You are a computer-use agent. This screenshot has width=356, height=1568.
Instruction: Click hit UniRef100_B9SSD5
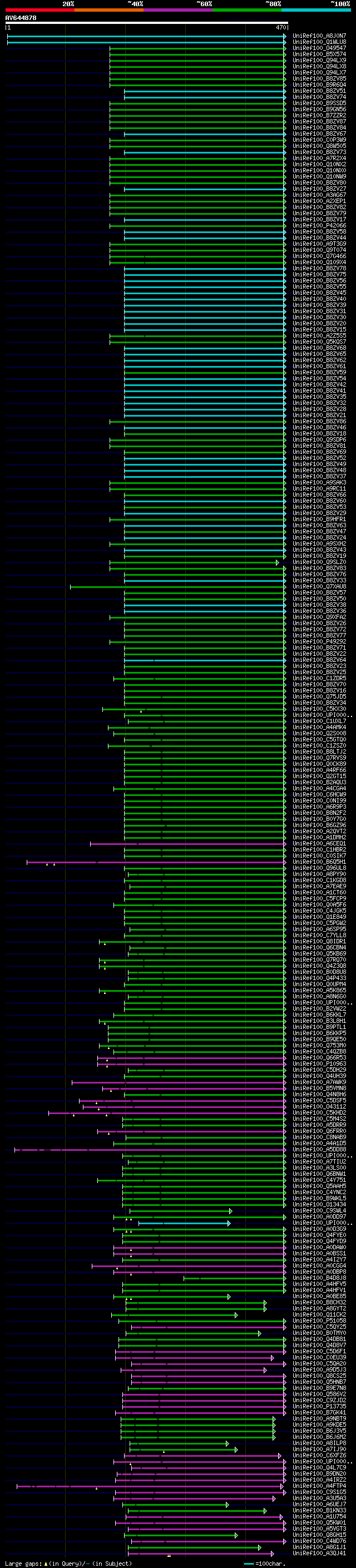(319, 103)
